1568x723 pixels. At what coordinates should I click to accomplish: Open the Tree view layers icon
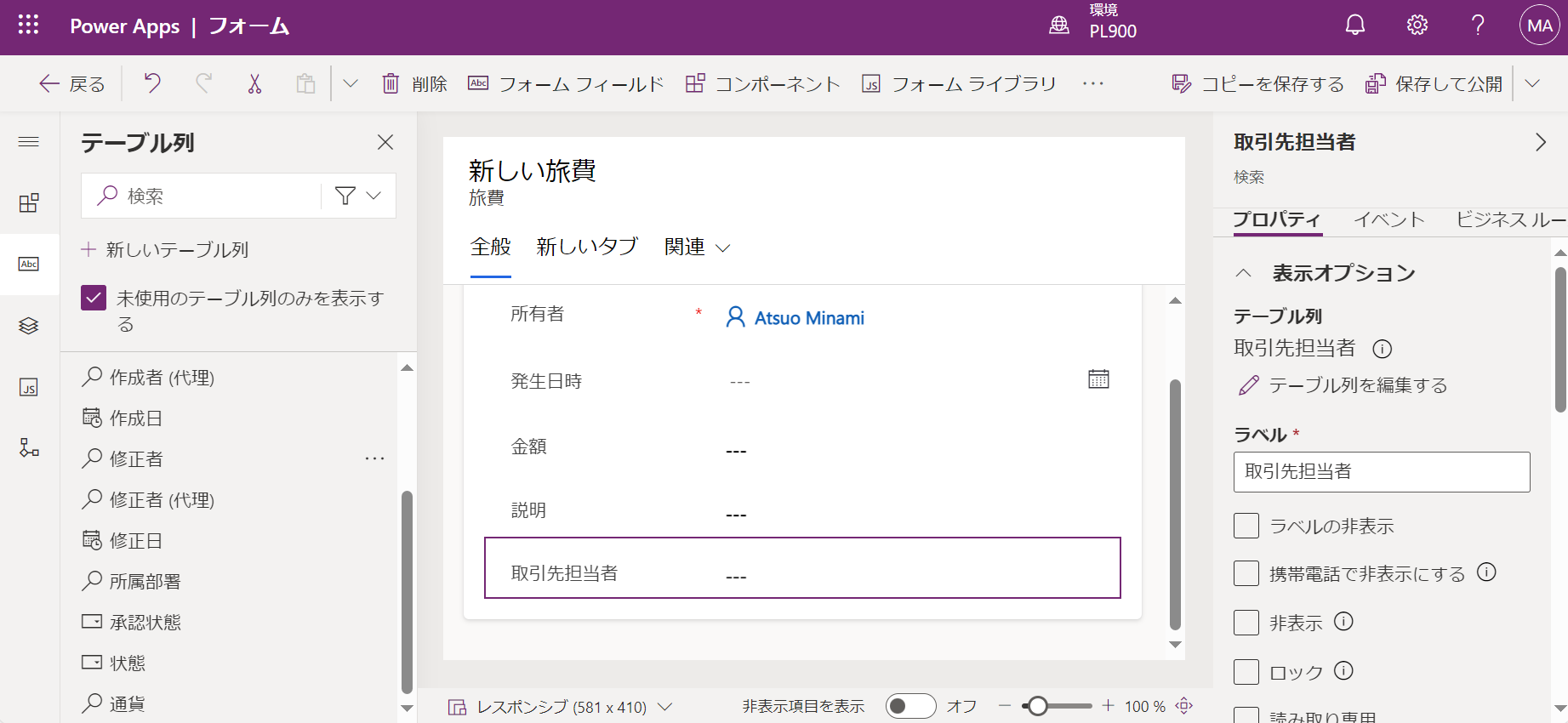(29, 325)
